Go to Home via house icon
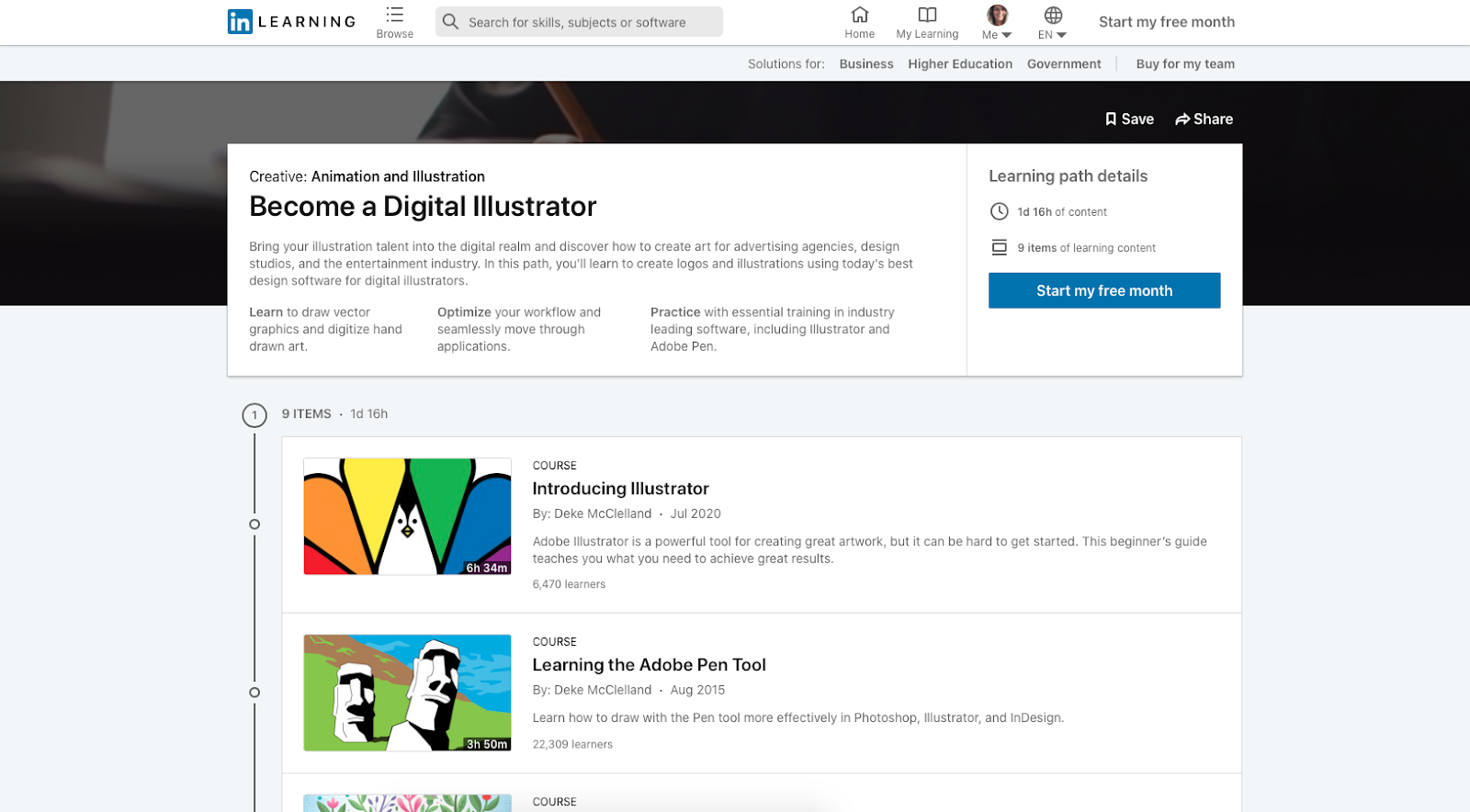Image resolution: width=1470 pixels, height=812 pixels. [860, 15]
